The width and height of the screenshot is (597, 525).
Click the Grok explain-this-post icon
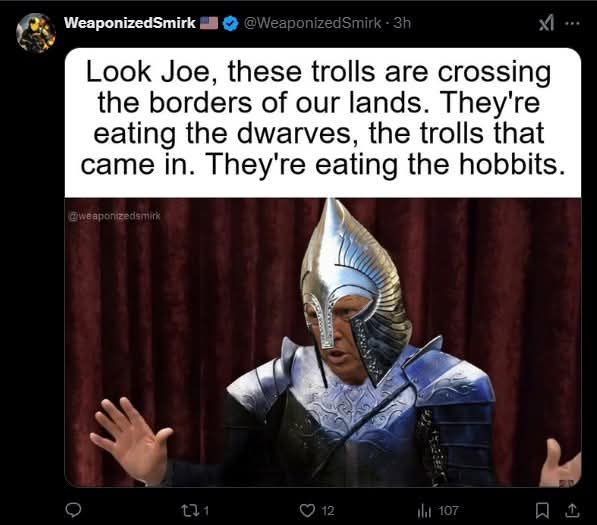[546, 24]
